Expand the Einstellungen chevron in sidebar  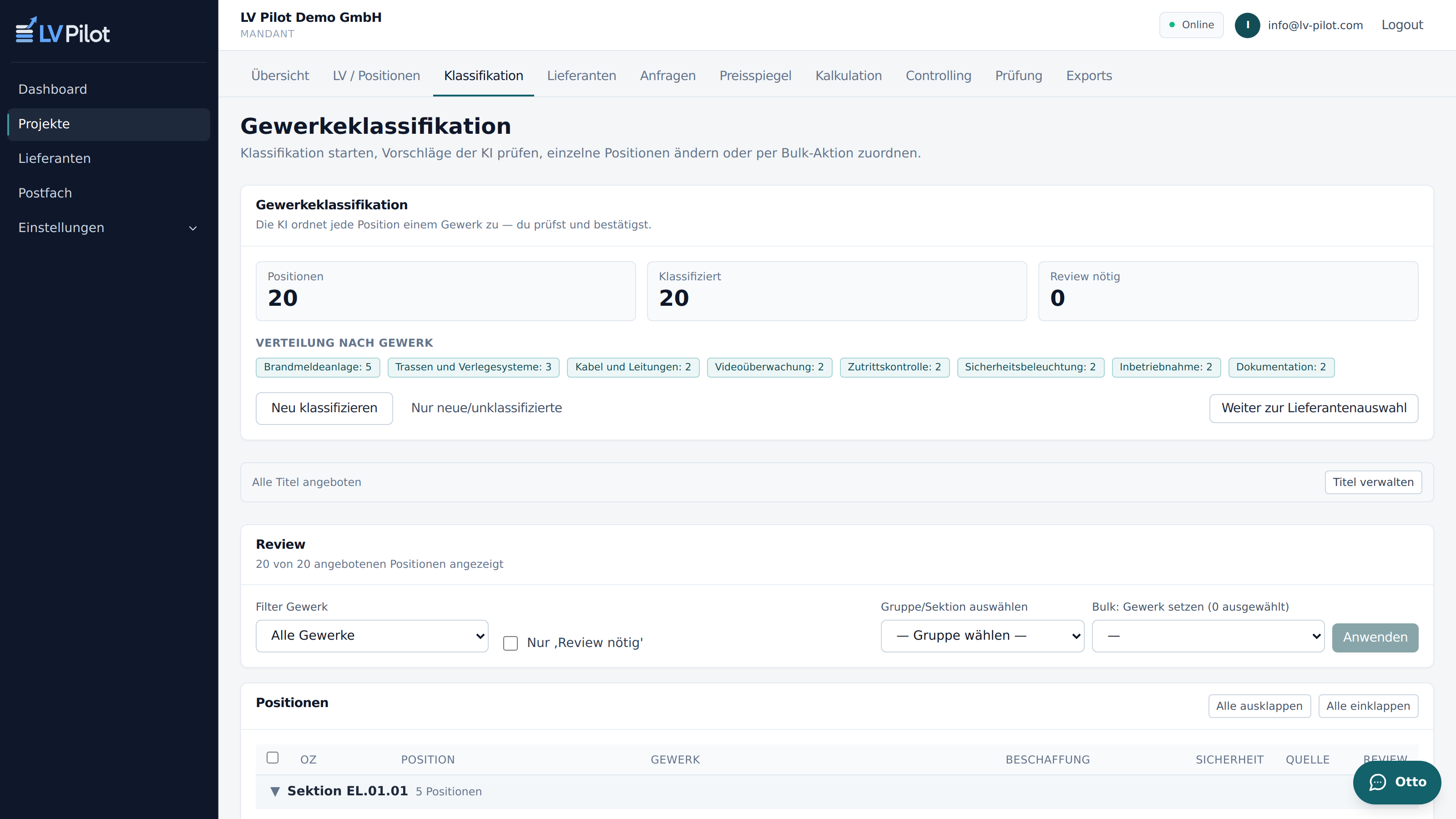click(193, 228)
